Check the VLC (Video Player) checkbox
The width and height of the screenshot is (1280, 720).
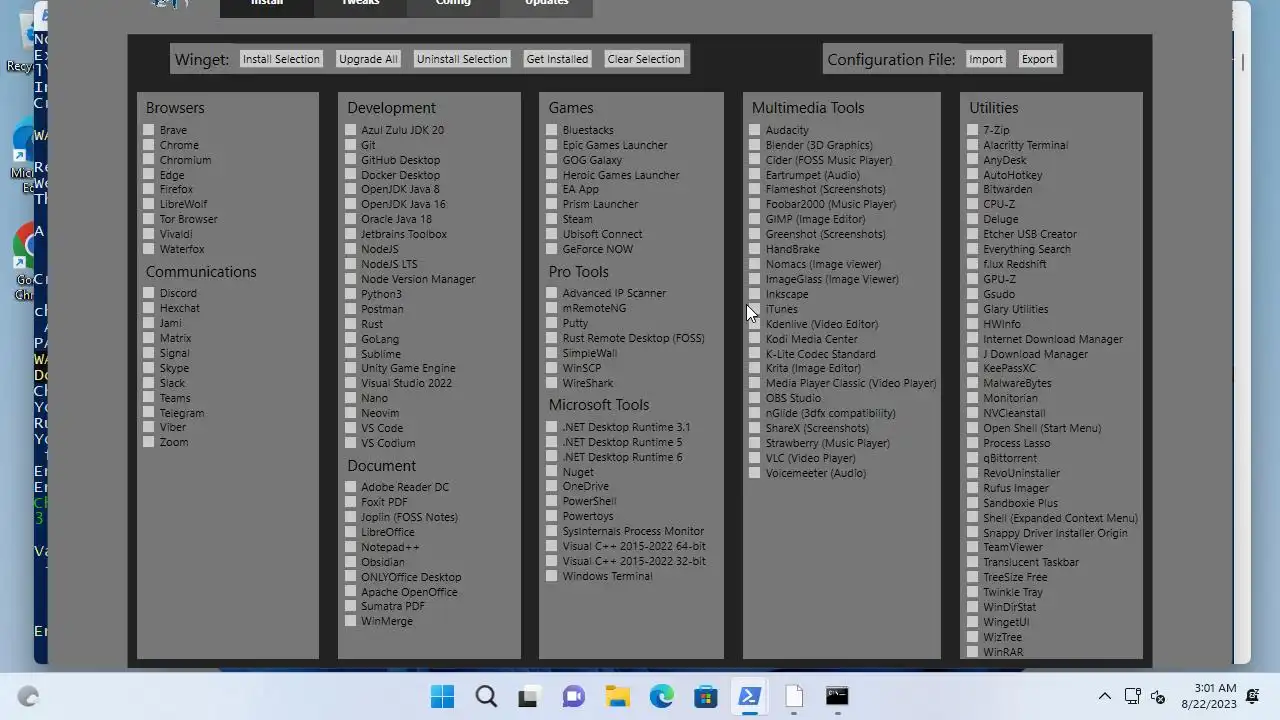(x=755, y=458)
